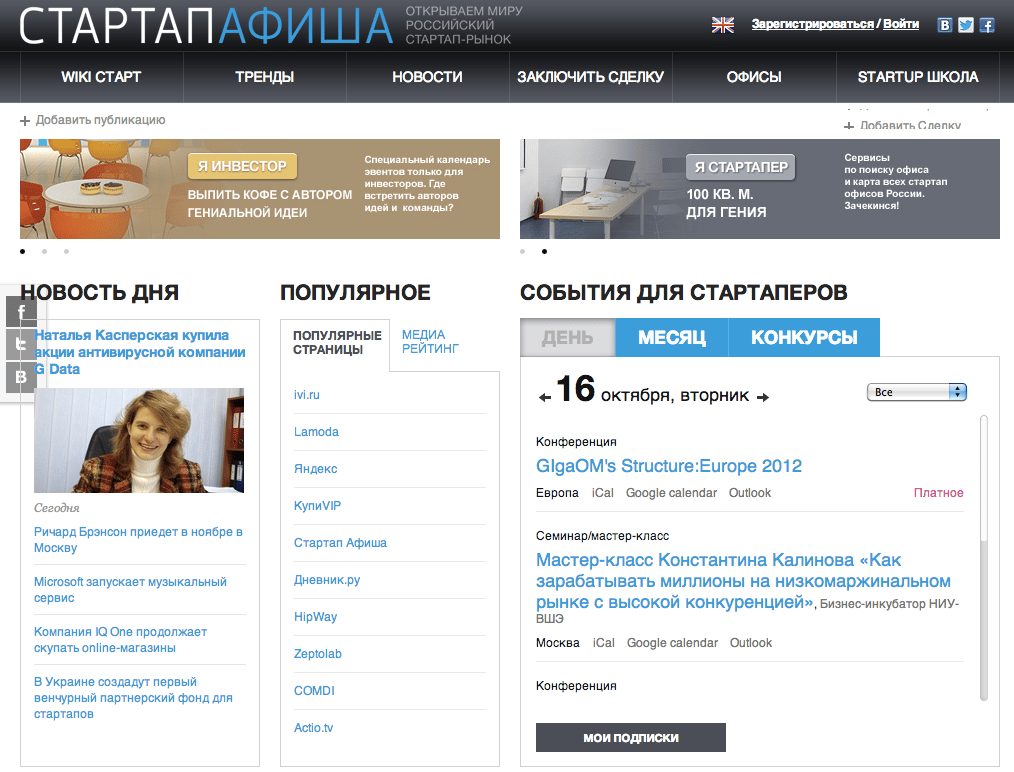1014x772 pixels.
Task: Open Дневник.ру popular page link
Action: click(x=327, y=580)
